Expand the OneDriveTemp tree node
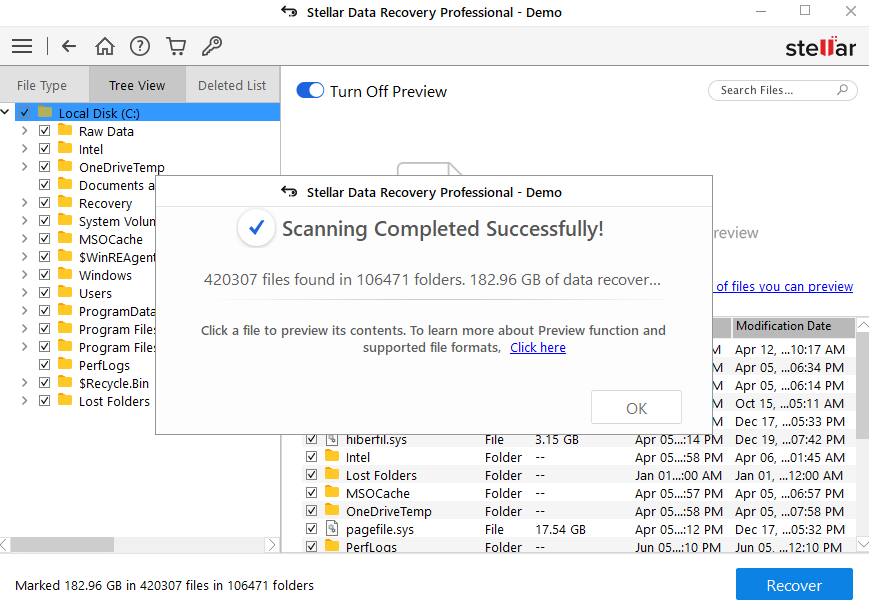The width and height of the screenshot is (869, 605). [24, 167]
